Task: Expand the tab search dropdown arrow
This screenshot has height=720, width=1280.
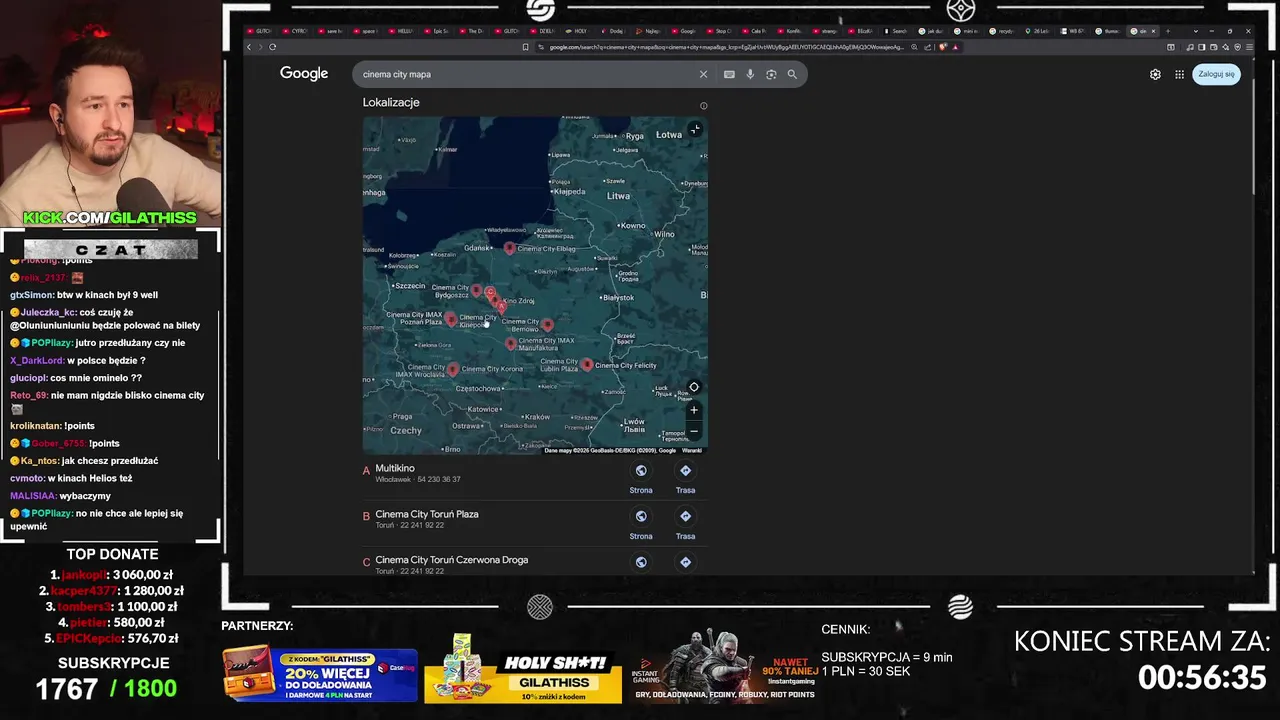Action: point(1196,31)
